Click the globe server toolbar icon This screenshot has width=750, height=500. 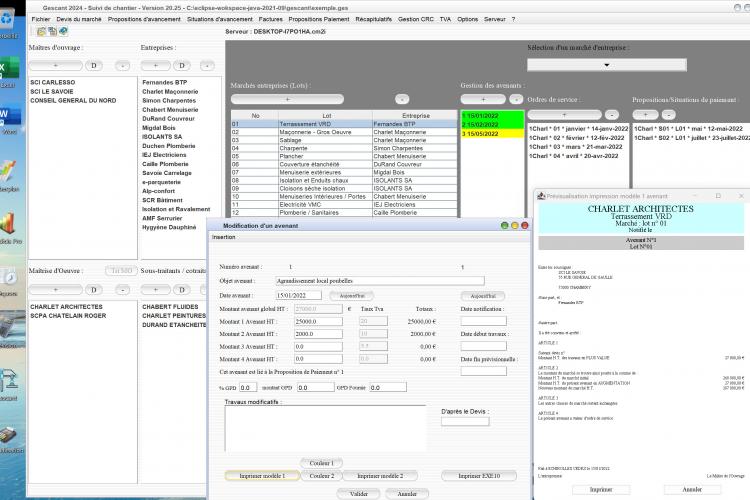tap(63, 32)
